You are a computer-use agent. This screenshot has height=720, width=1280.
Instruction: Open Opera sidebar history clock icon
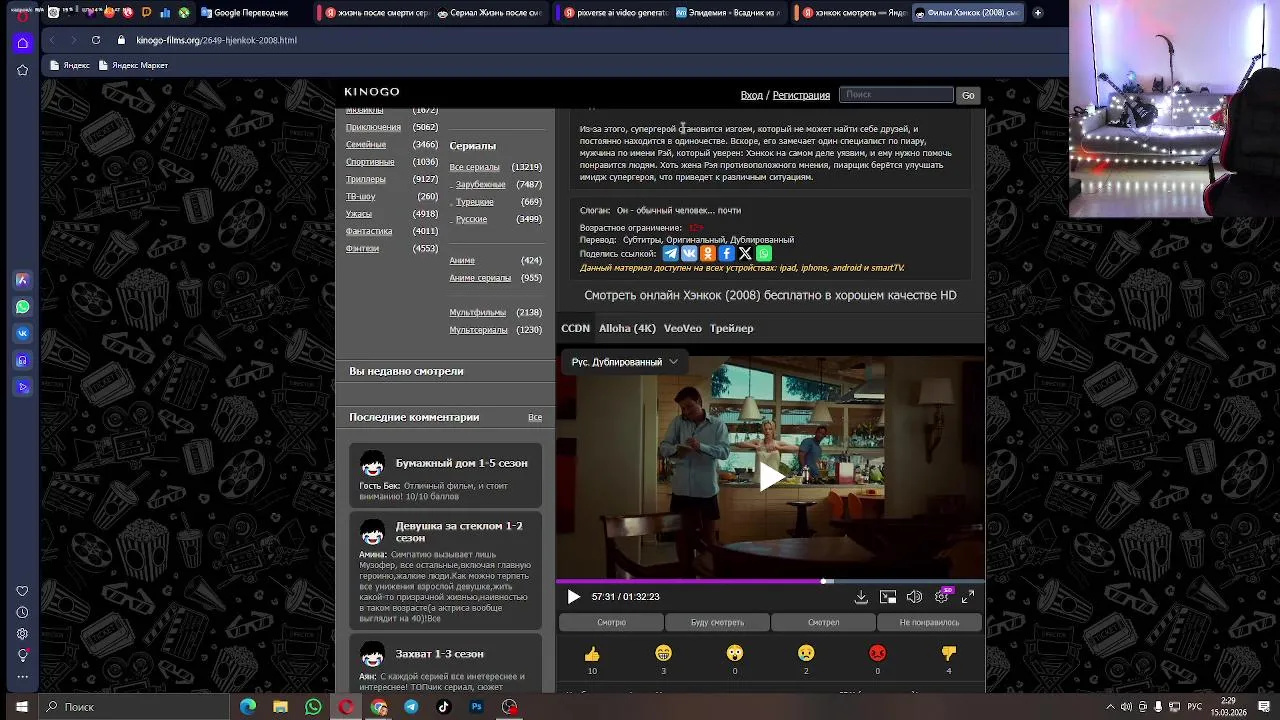coord(22,612)
